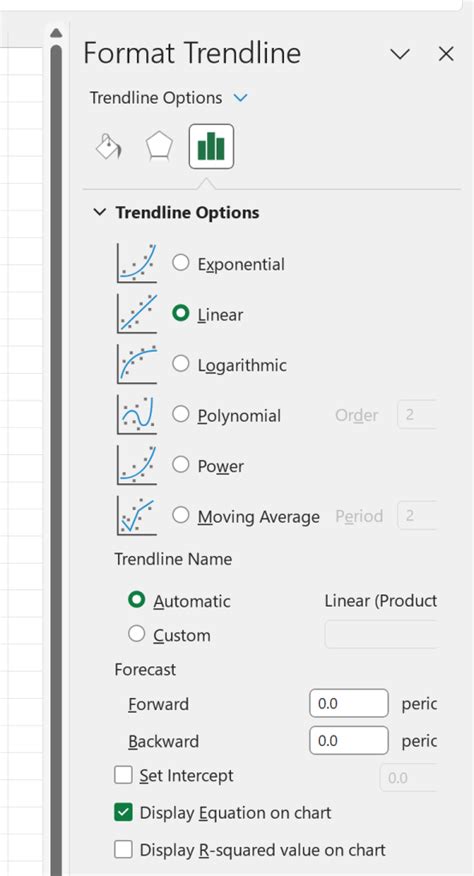This screenshot has height=876, width=474.
Task: Select Custom trendline name option
Action: tap(136, 634)
